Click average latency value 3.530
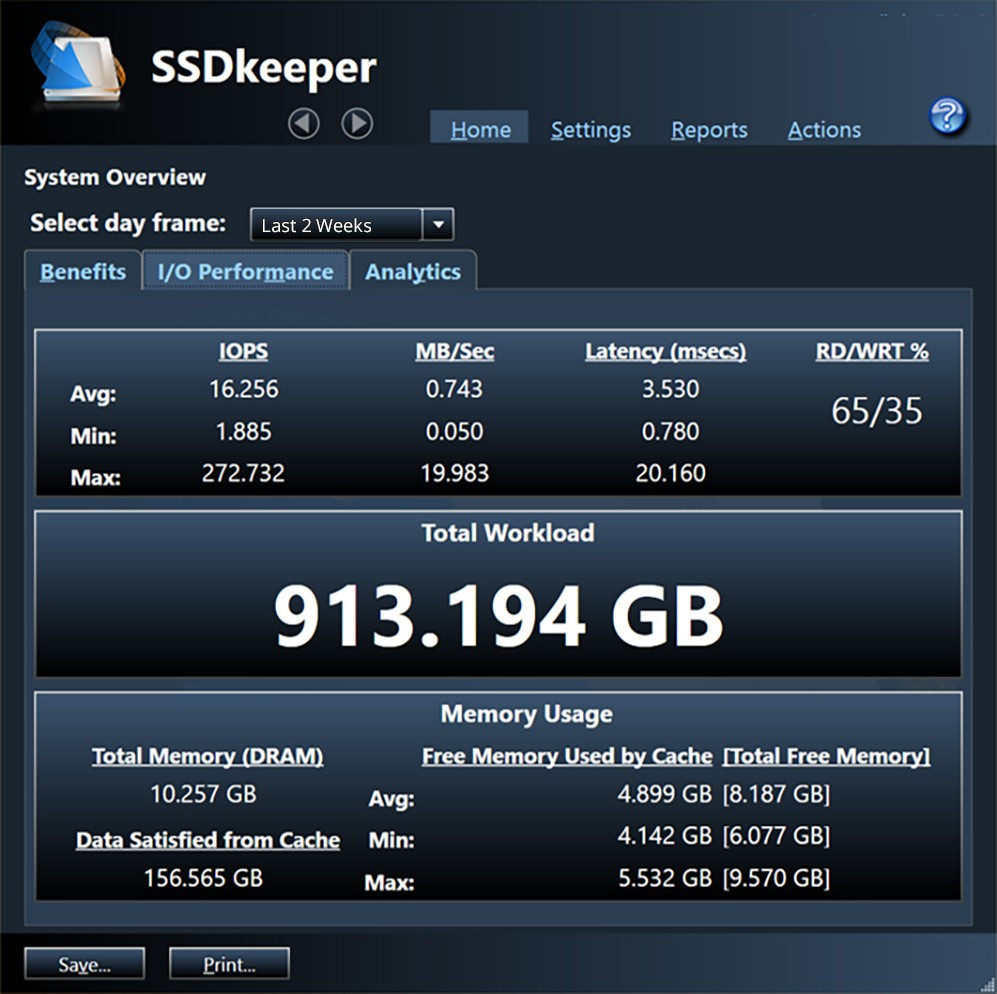997x994 pixels. (x=670, y=389)
